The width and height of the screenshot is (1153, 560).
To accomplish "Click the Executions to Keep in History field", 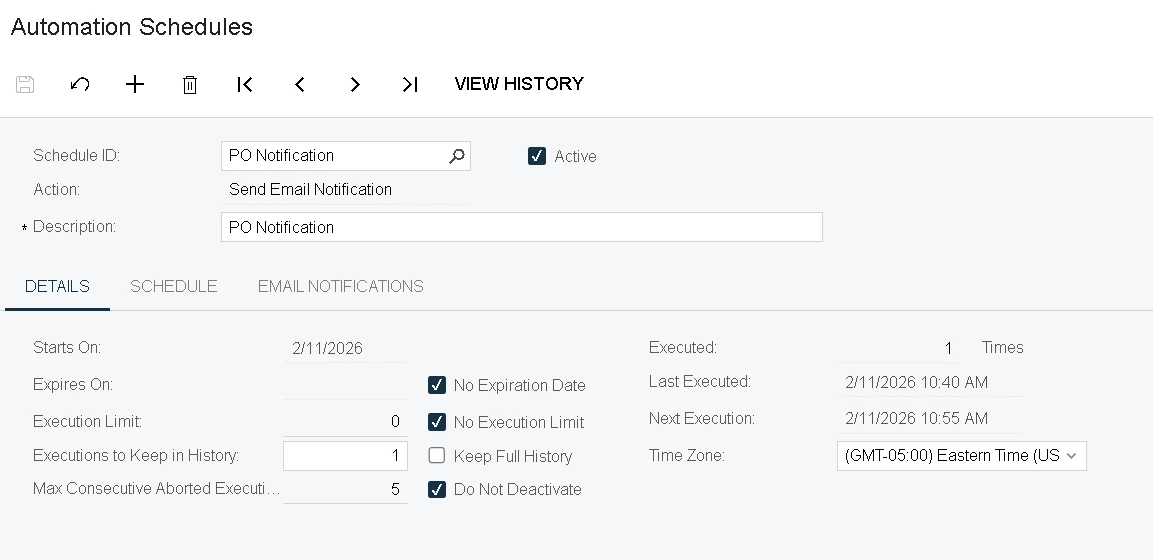I will point(345,456).
